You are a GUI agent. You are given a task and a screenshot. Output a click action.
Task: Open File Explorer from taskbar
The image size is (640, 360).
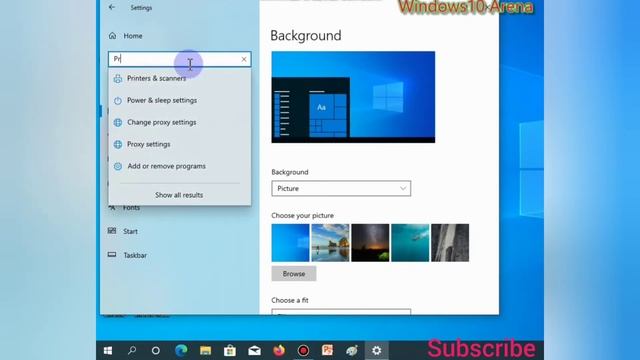coord(206,351)
